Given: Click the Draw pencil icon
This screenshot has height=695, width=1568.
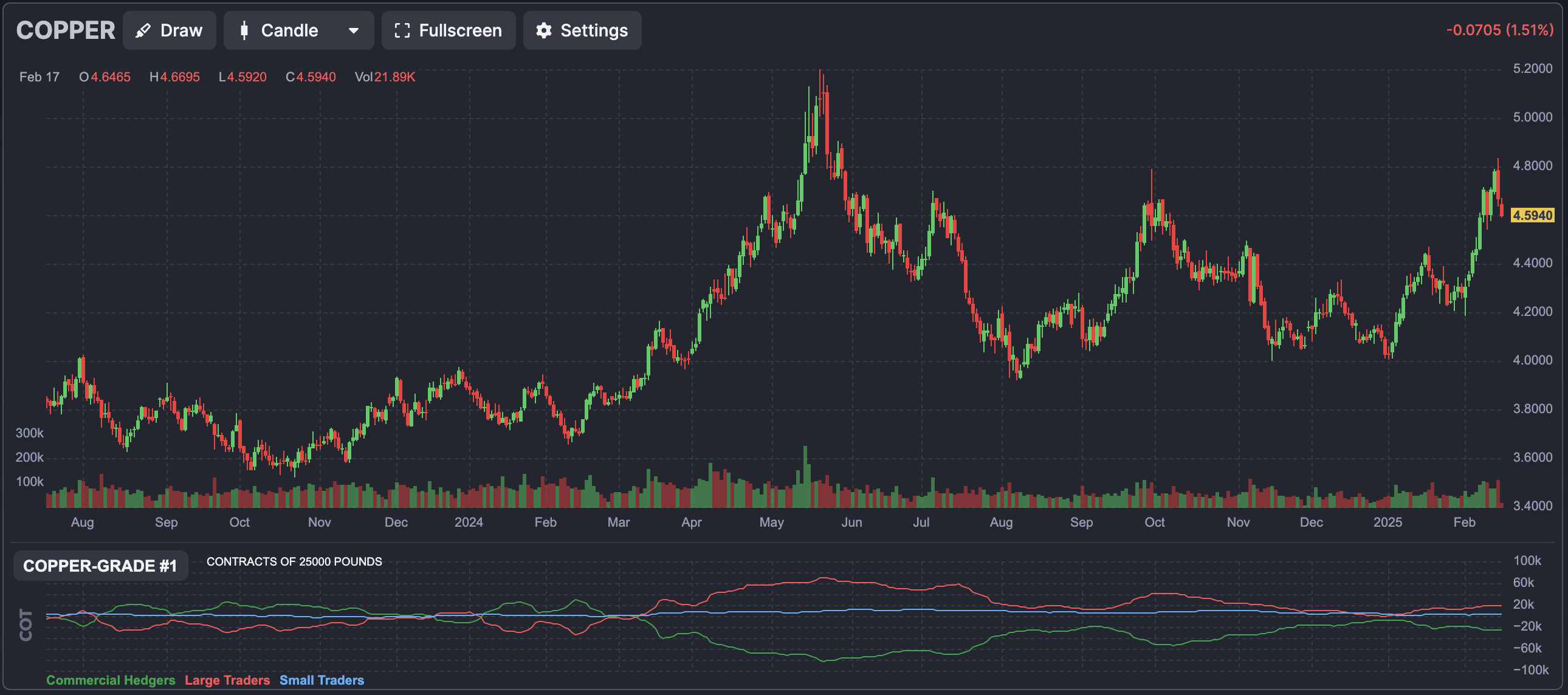Looking at the screenshot, I should point(143,30).
